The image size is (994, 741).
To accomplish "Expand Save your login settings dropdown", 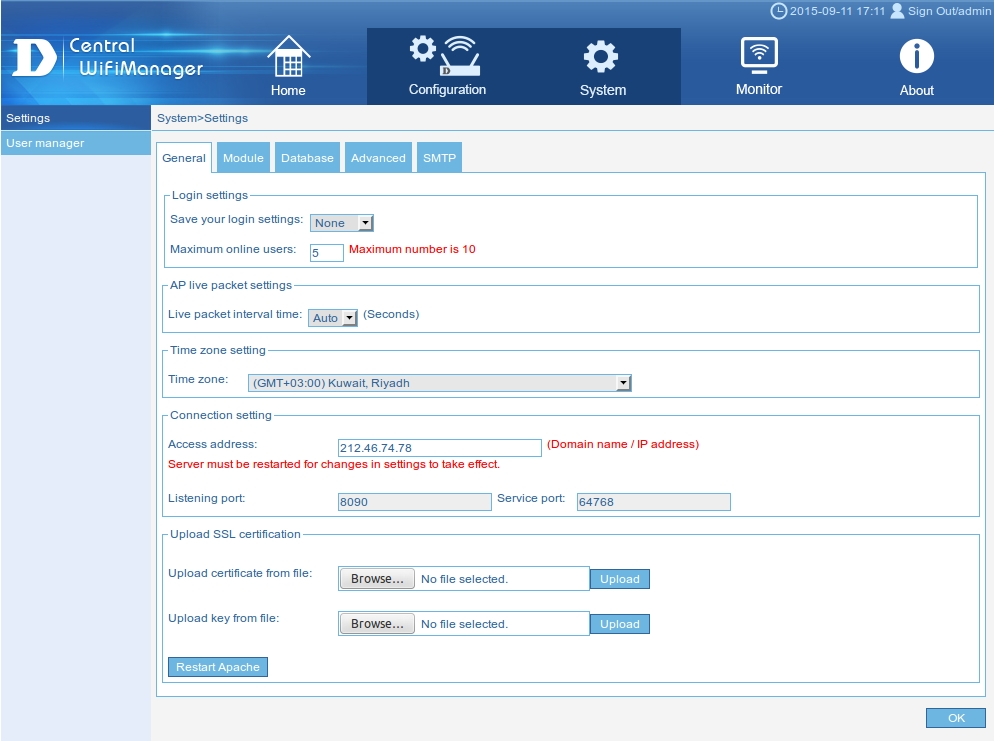I will pyautogui.click(x=341, y=223).
